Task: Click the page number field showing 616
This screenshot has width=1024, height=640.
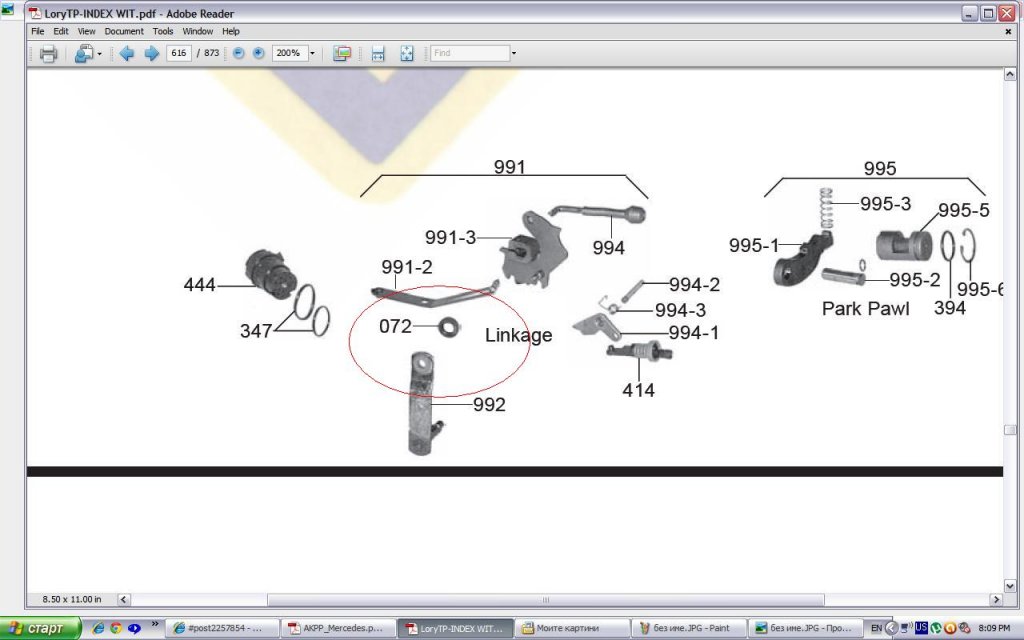Action: pos(179,53)
